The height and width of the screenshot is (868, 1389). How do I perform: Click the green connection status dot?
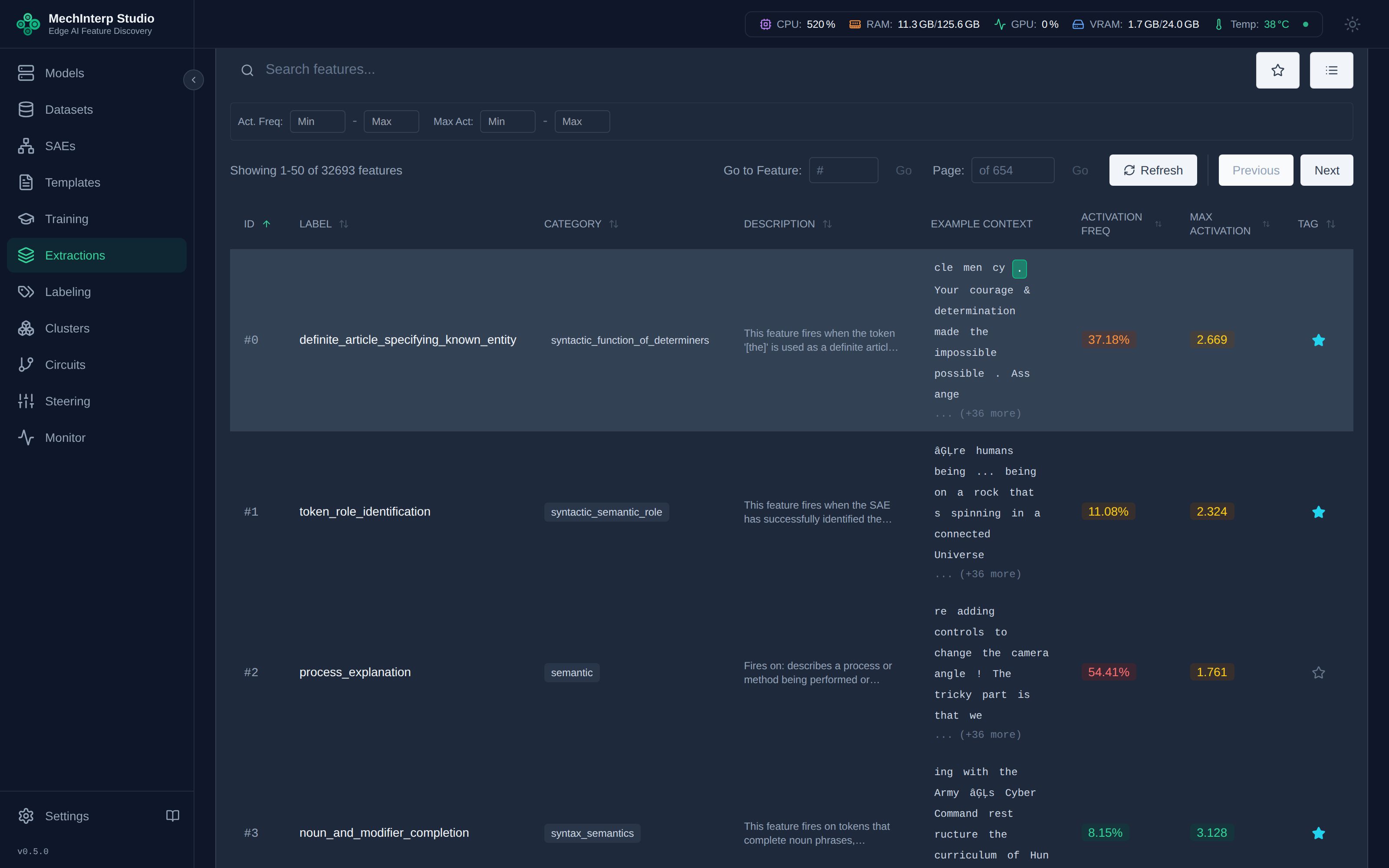coord(1306,24)
